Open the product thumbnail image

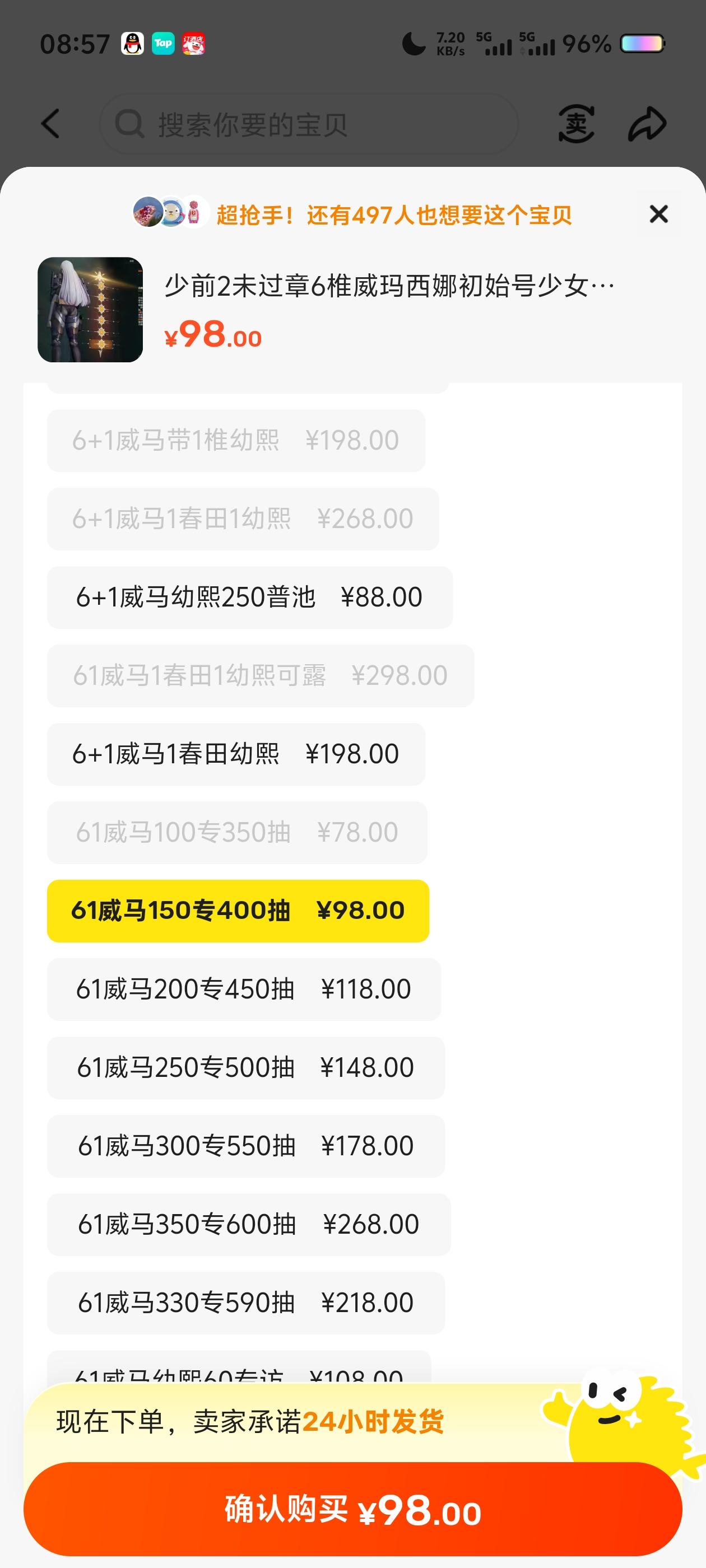[x=90, y=310]
